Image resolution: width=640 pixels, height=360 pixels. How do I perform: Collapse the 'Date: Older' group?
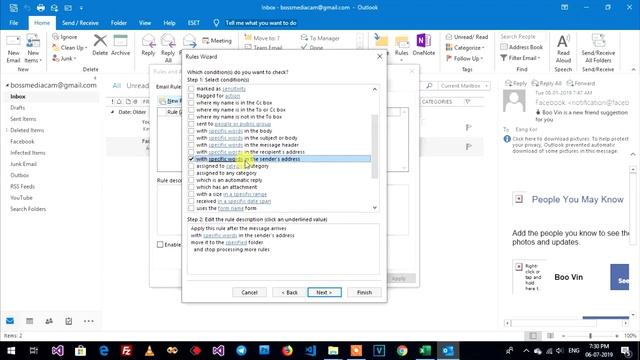tap(112, 112)
